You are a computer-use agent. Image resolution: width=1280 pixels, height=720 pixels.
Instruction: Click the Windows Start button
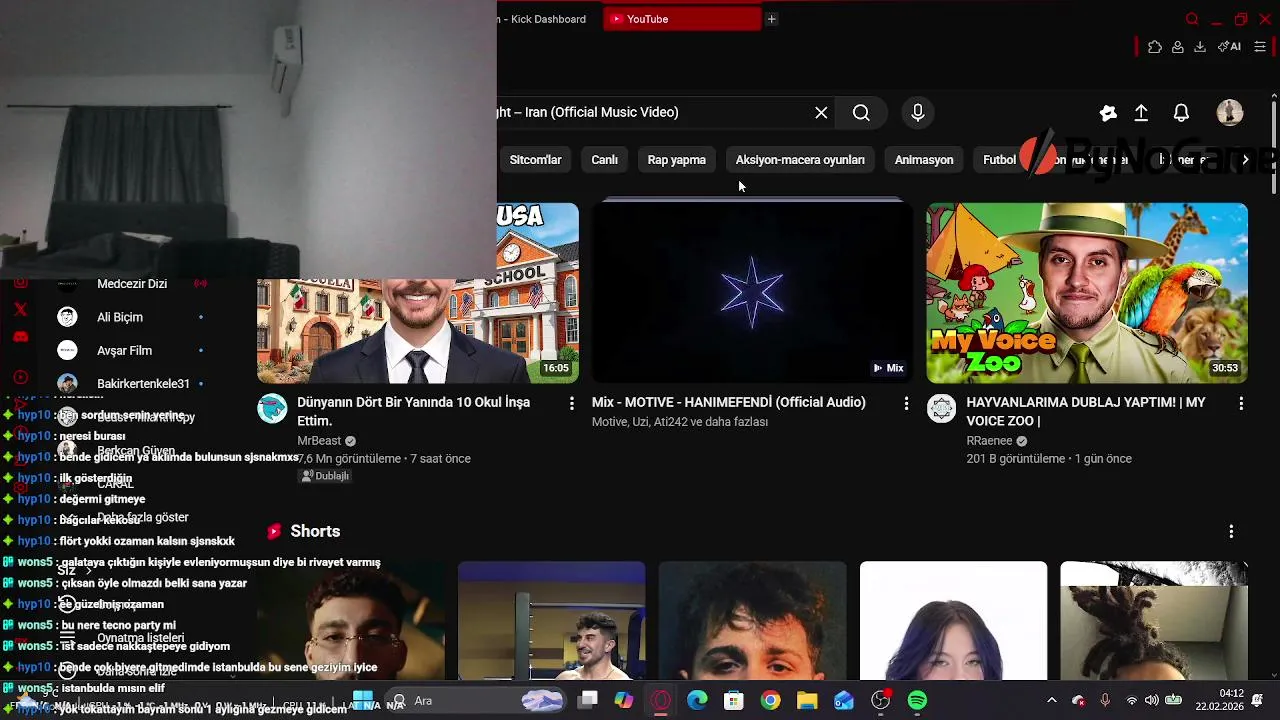pyautogui.click(x=362, y=700)
